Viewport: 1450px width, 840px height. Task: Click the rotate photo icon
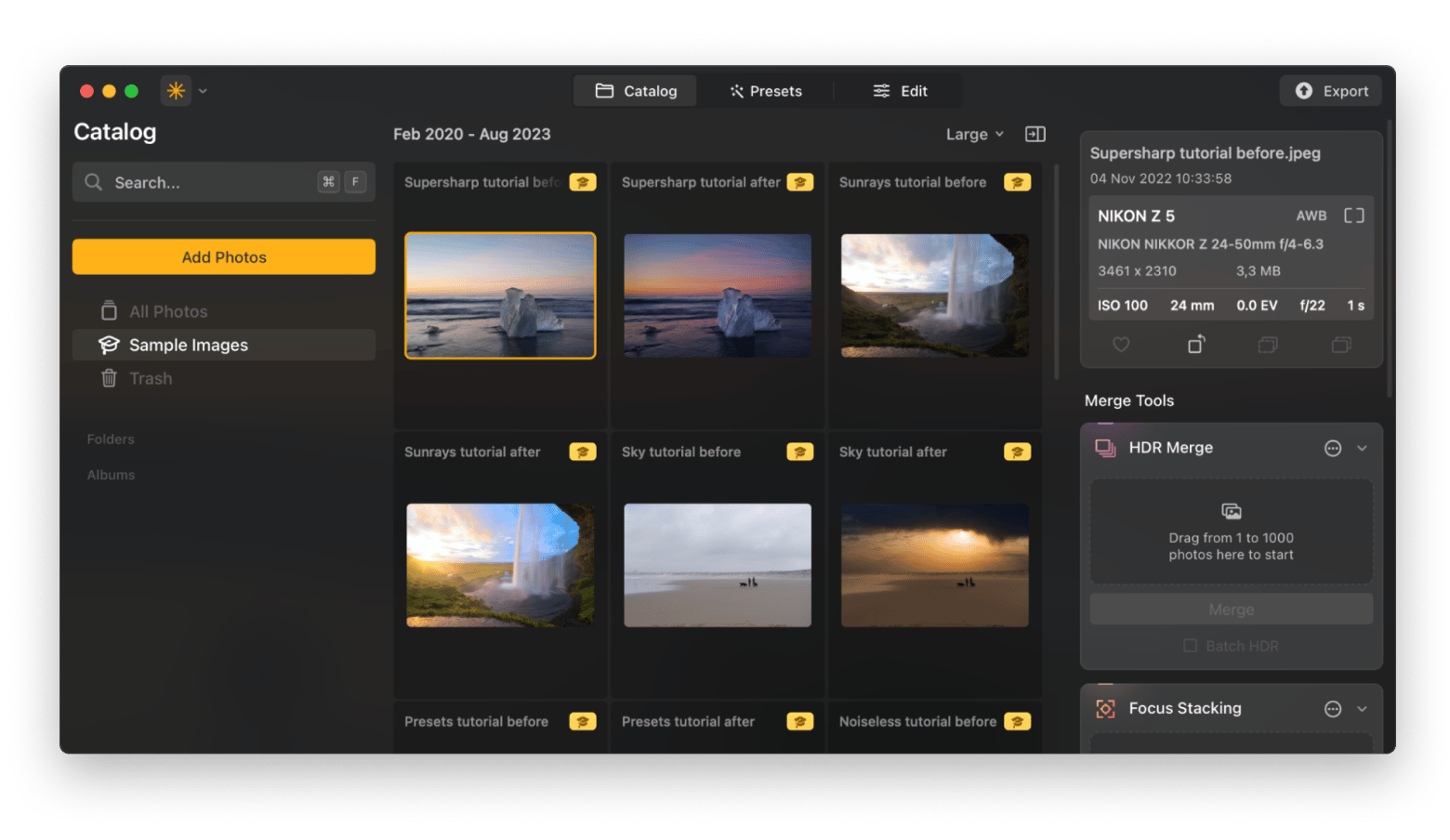pyautogui.click(x=1195, y=345)
